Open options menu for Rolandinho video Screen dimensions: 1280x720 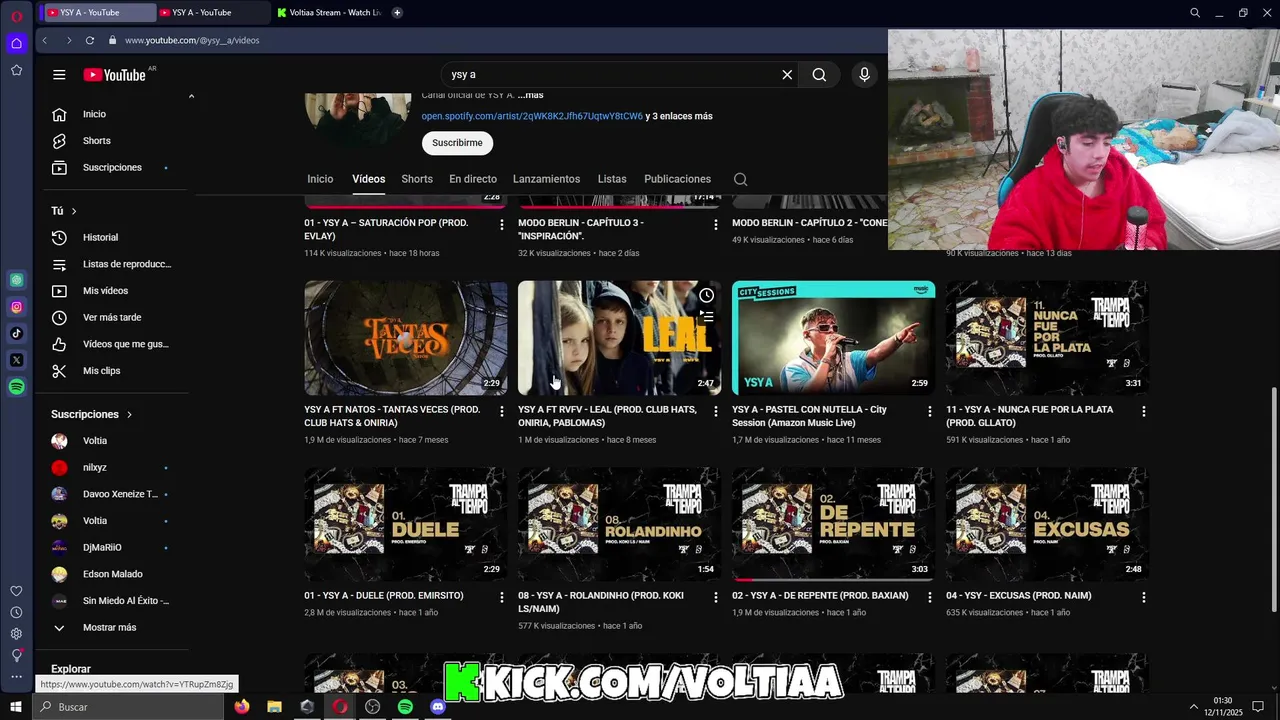point(715,597)
